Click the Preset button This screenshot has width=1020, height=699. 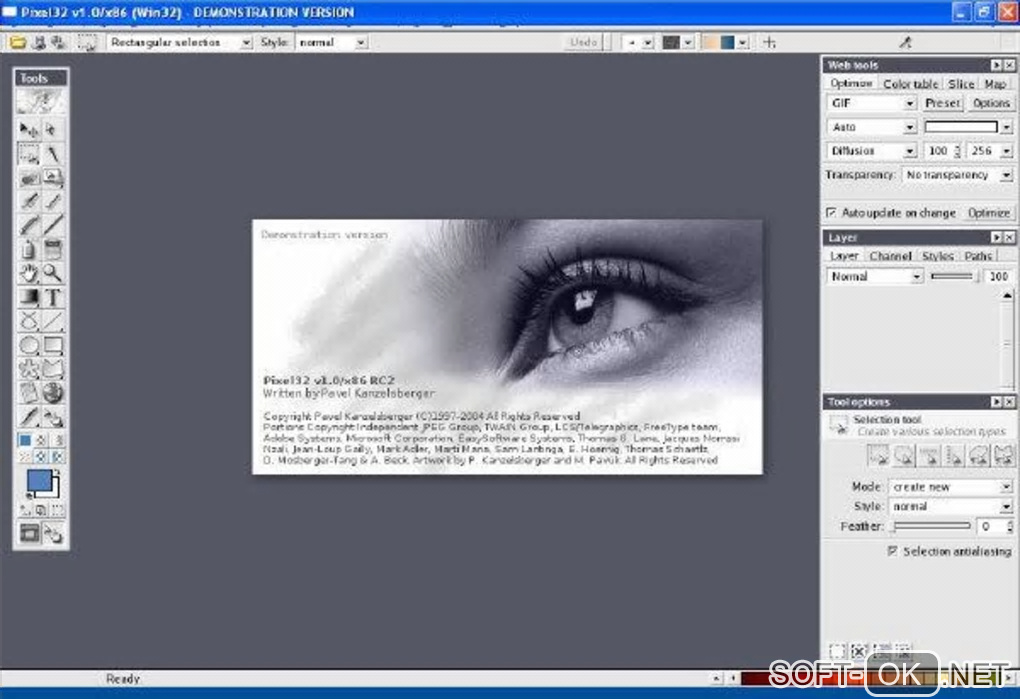[943, 103]
